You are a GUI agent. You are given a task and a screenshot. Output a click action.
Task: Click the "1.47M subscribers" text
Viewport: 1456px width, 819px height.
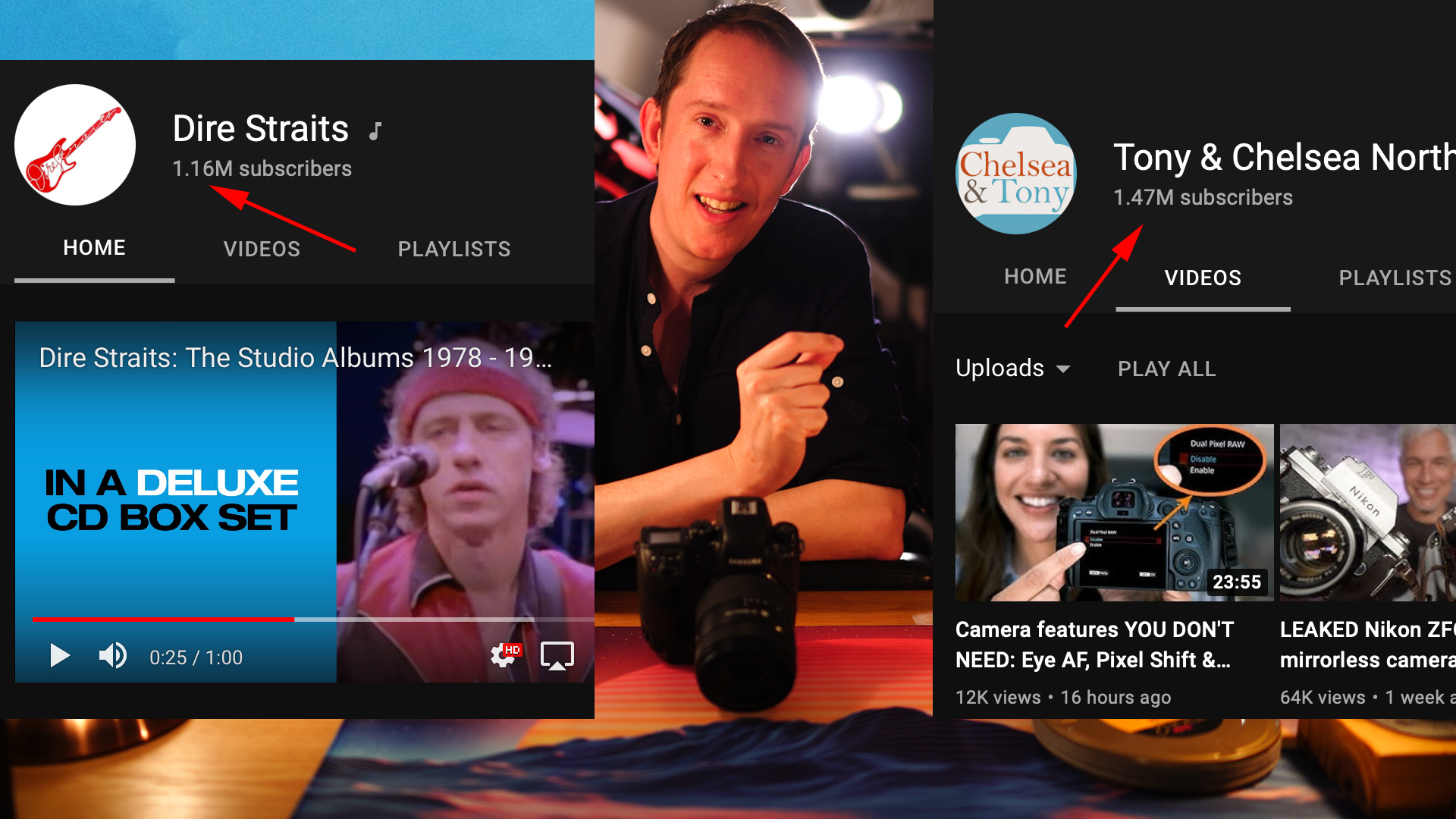pos(1203,197)
